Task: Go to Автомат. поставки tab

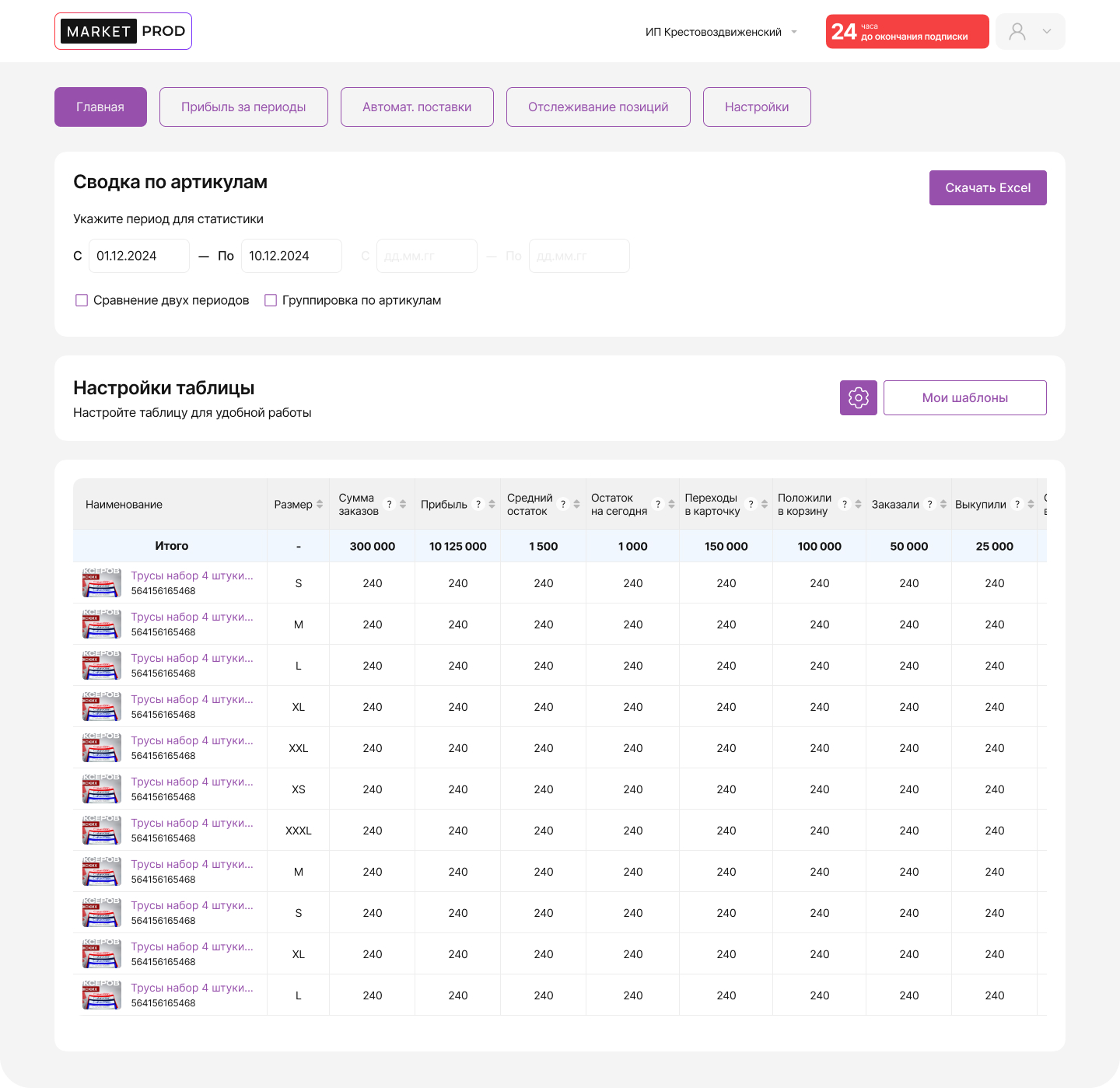Action: 417,107
